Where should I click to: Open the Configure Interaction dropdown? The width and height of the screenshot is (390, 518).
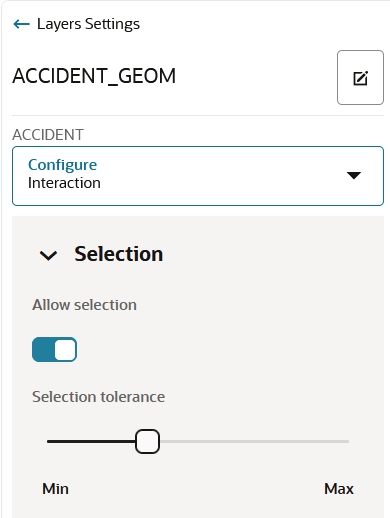tap(198, 176)
